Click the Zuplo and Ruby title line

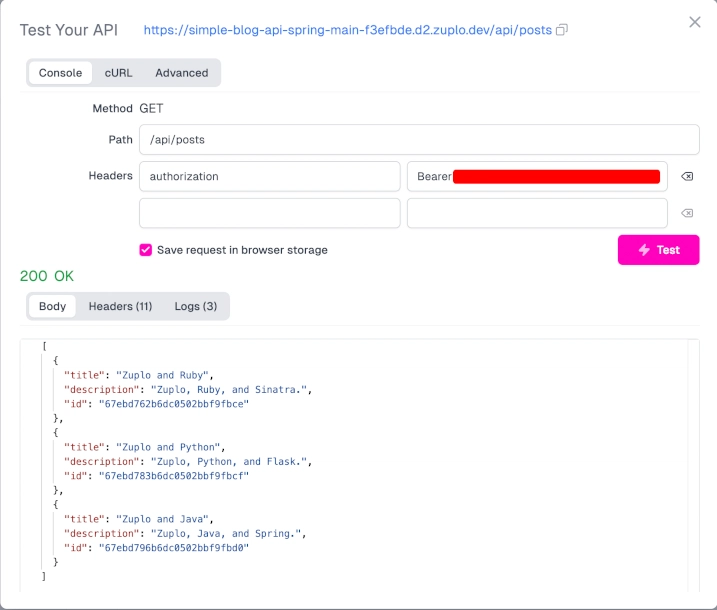[139, 375]
